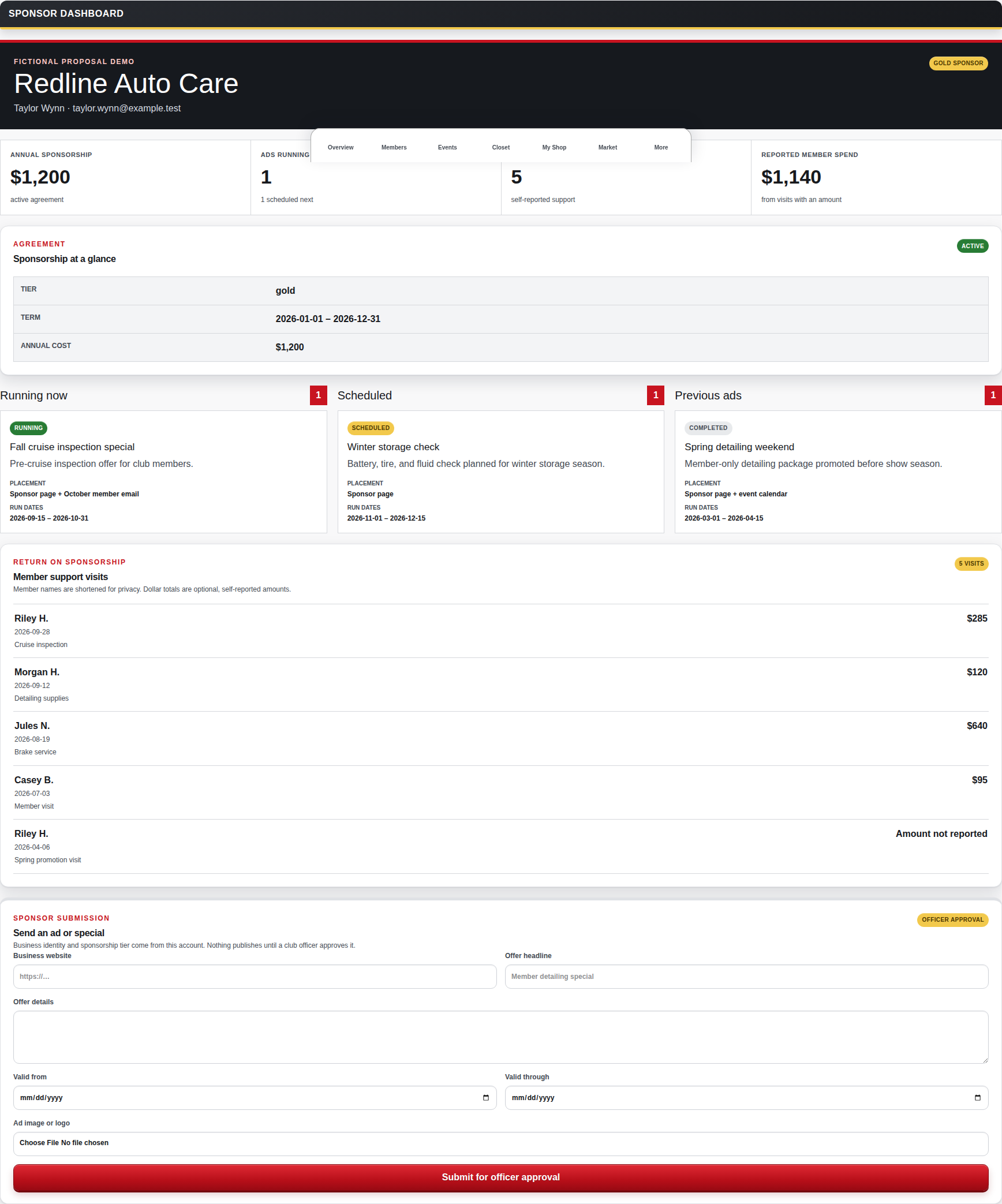Focus the Business website field

click(x=255, y=977)
